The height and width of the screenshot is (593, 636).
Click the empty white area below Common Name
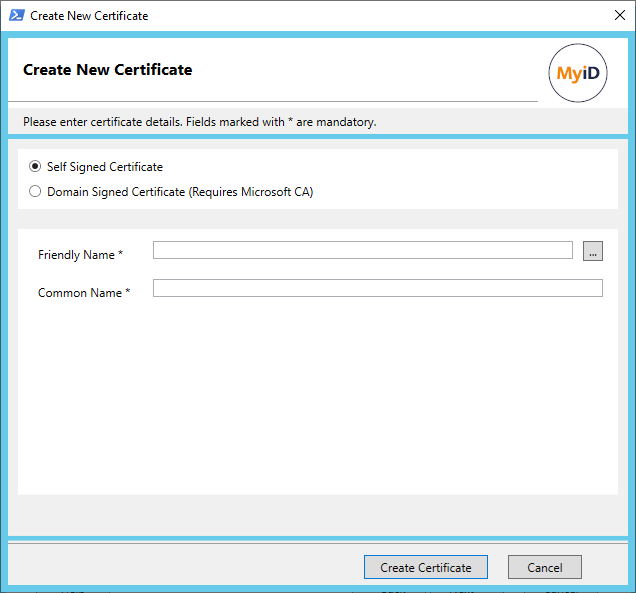pyautogui.click(x=317, y=400)
